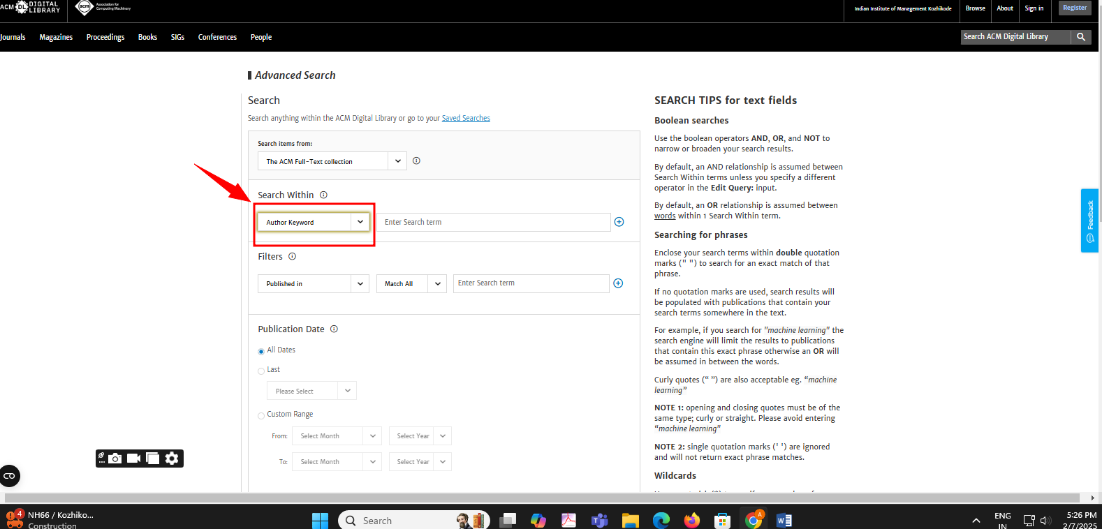Open Microsoft Word from the taskbar
Image resolution: width=1102 pixels, height=529 pixels.
(784, 520)
